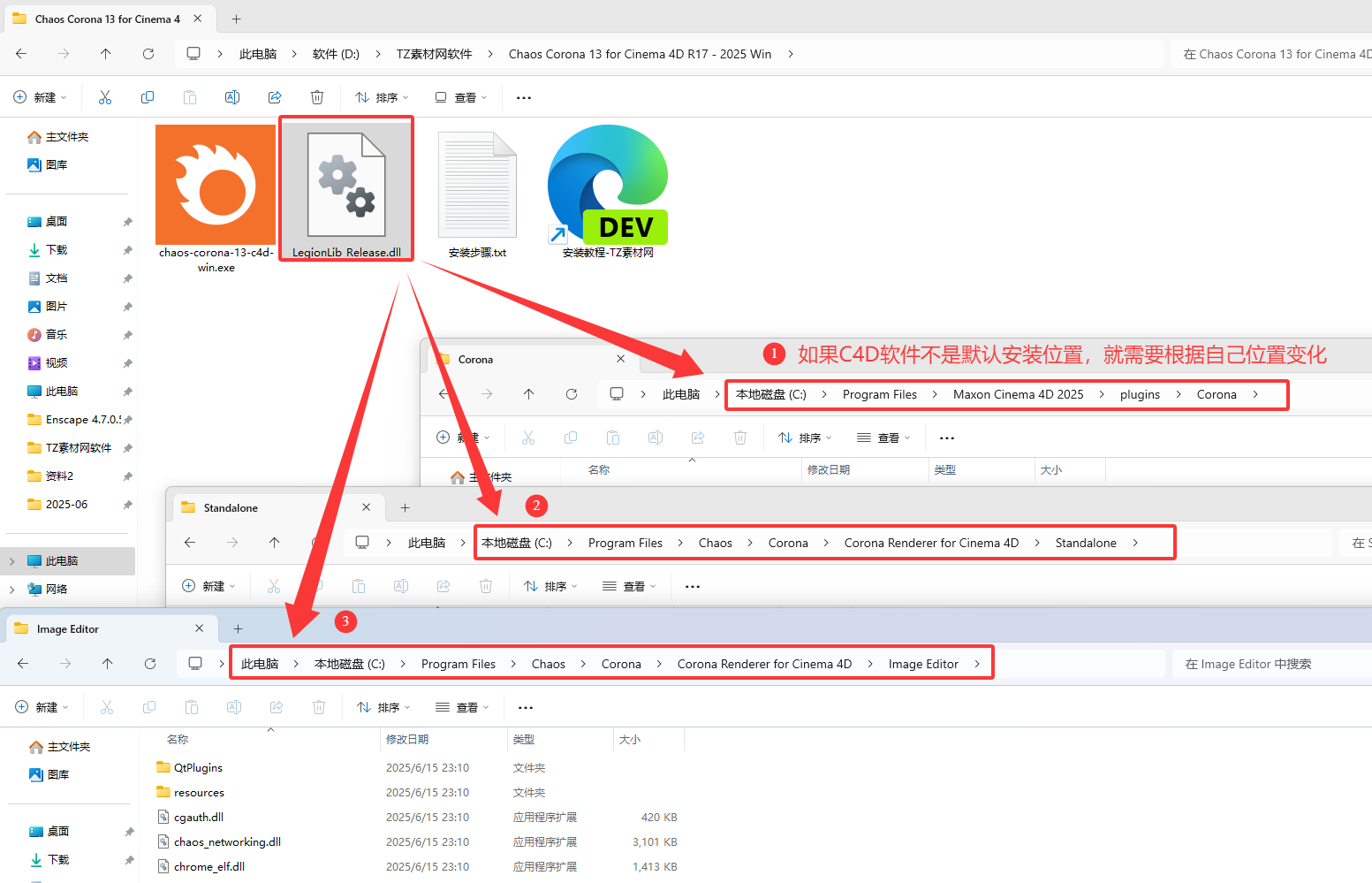Add a new tab in the Standalone window
Screen dimensions: 1372x883
pyautogui.click(x=405, y=508)
